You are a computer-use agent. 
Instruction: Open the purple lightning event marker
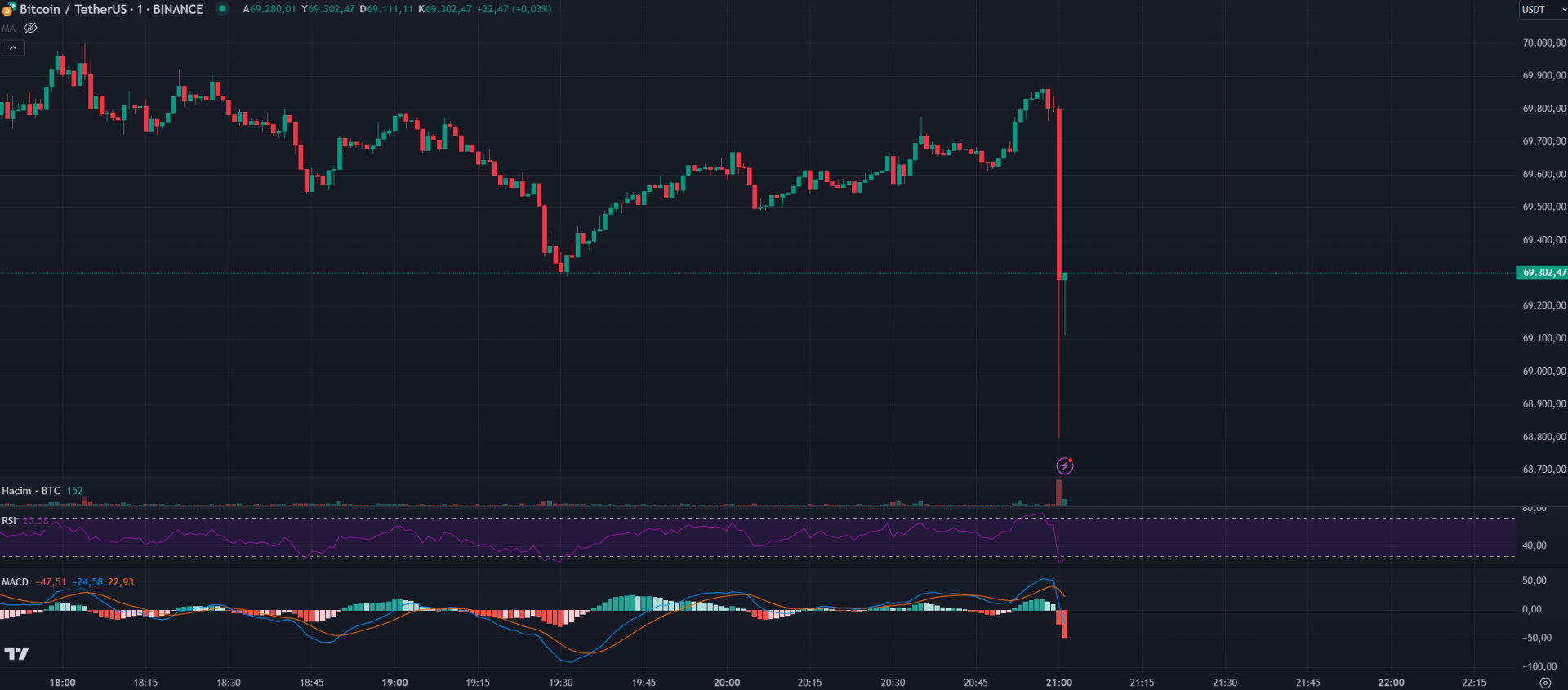click(x=1064, y=465)
